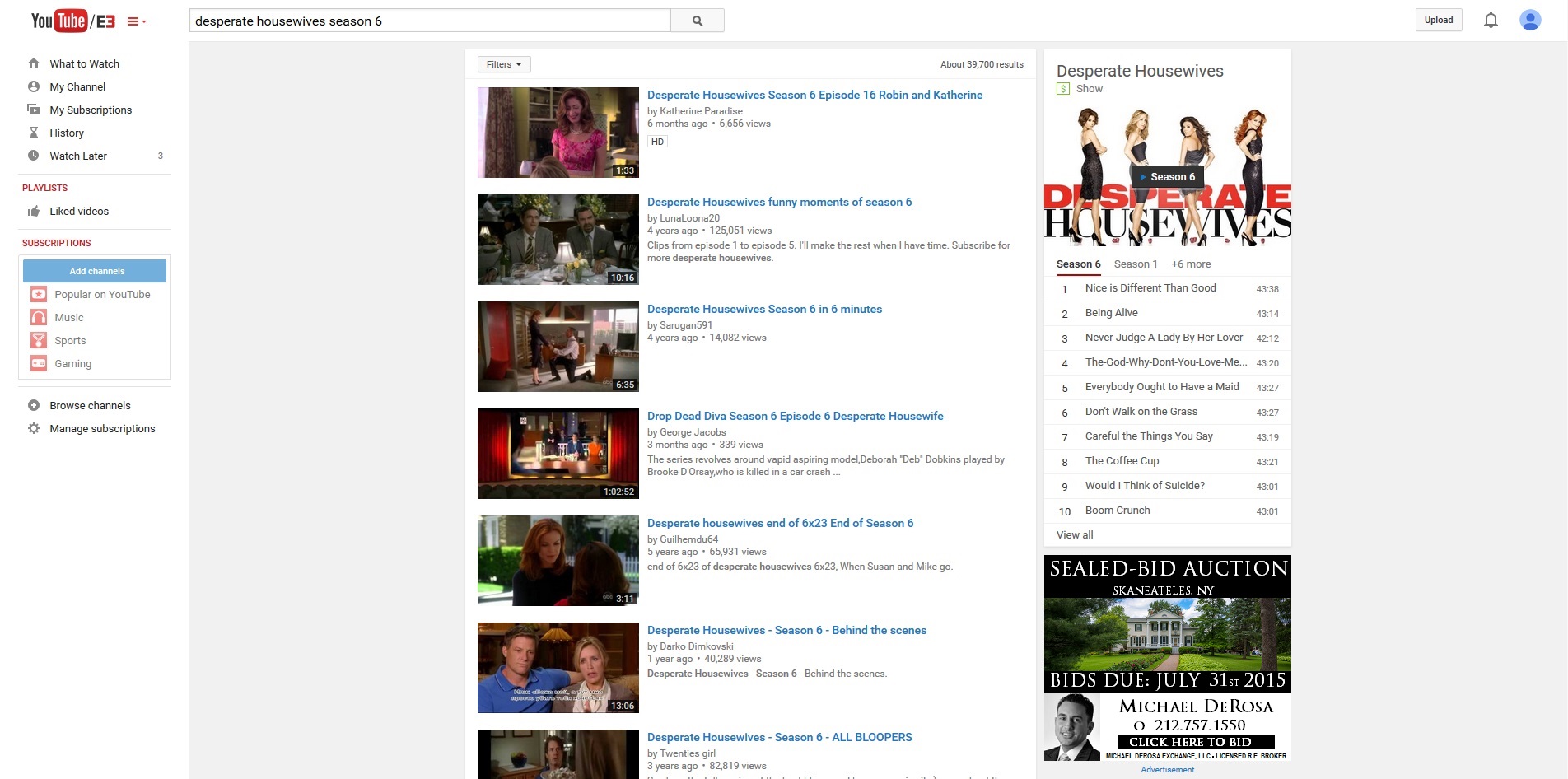
Task: Open notifications bell
Action: pos(1491,20)
